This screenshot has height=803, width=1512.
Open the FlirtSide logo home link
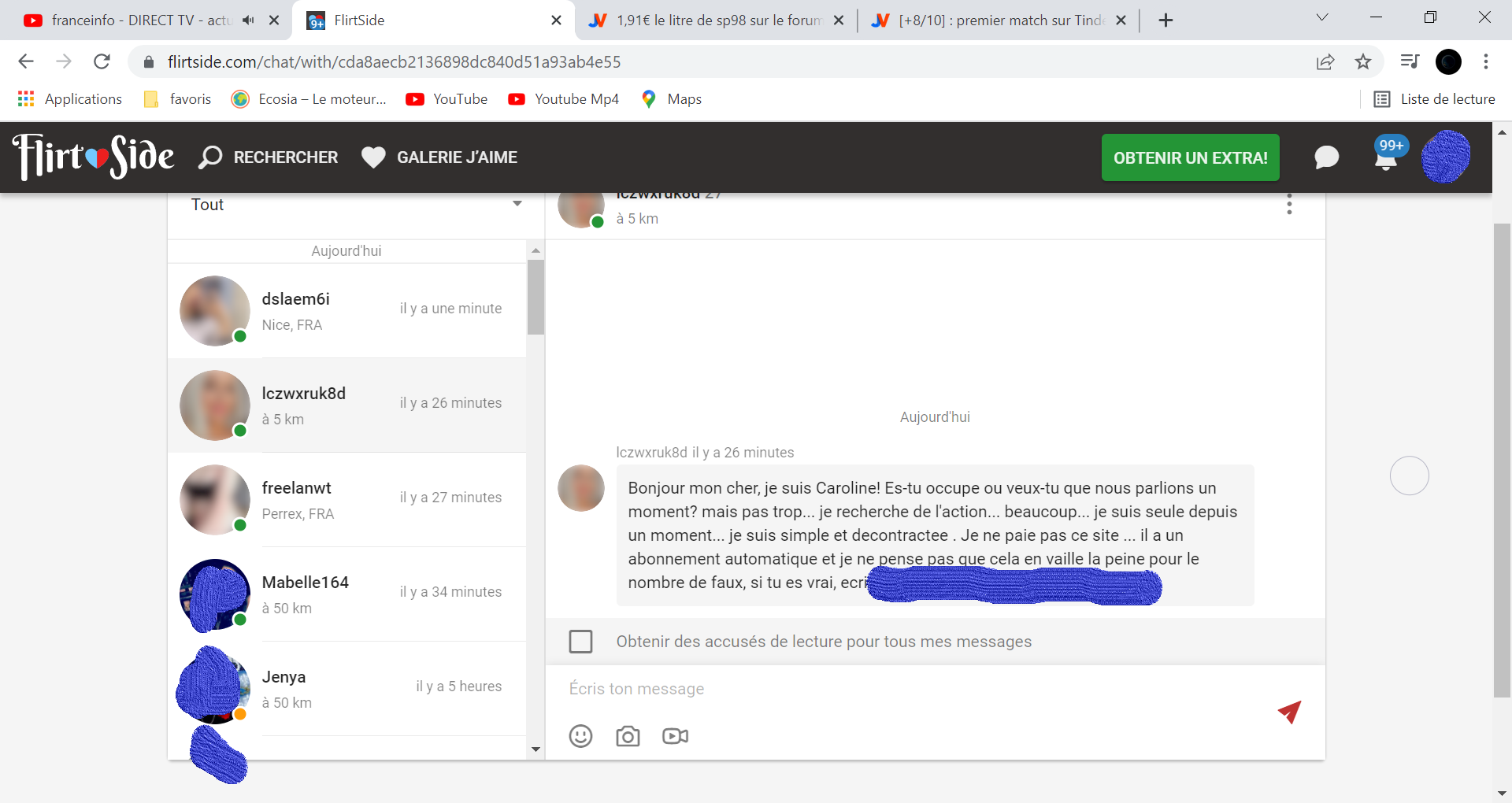click(x=93, y=157)
